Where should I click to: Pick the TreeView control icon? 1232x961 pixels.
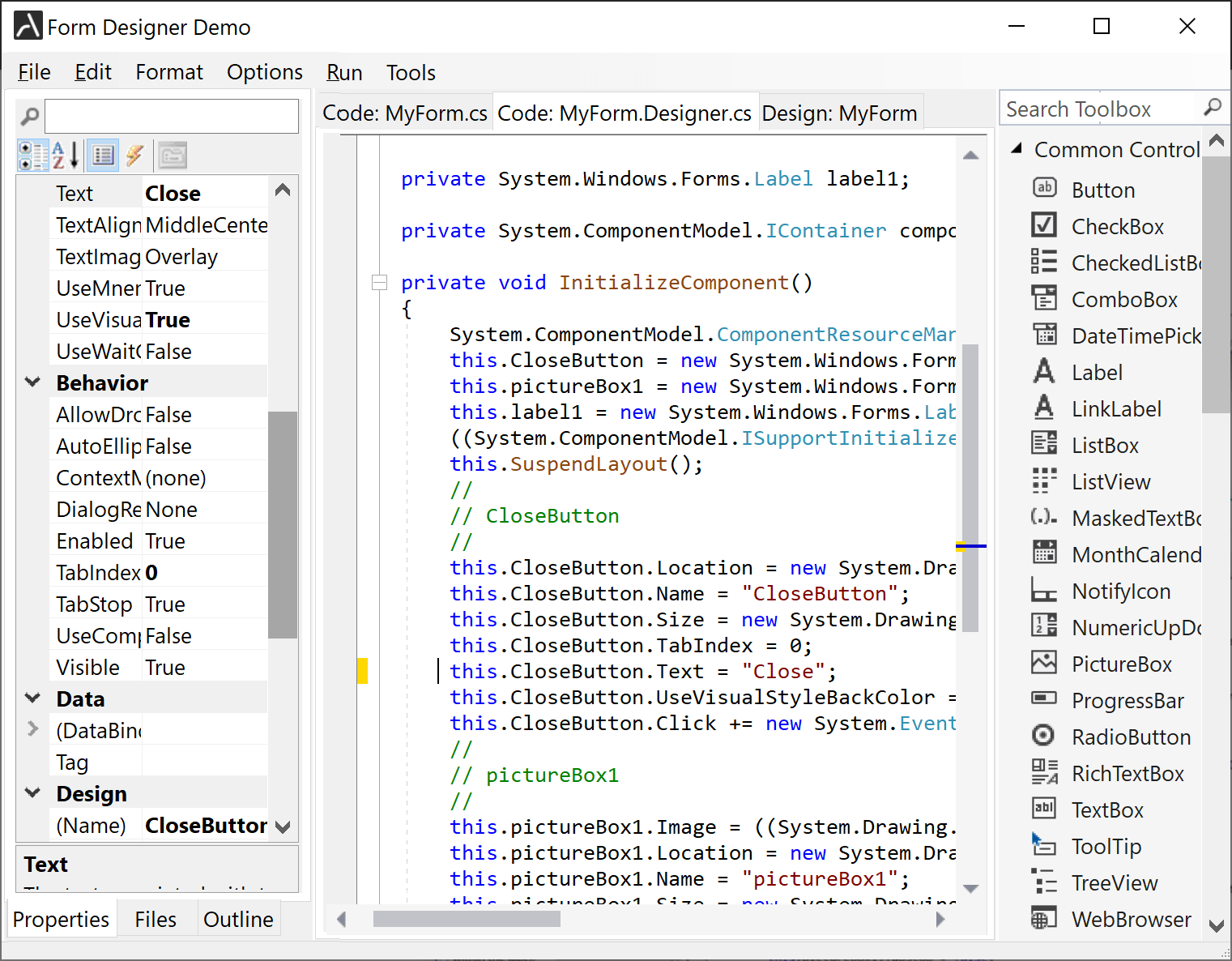1043,882
